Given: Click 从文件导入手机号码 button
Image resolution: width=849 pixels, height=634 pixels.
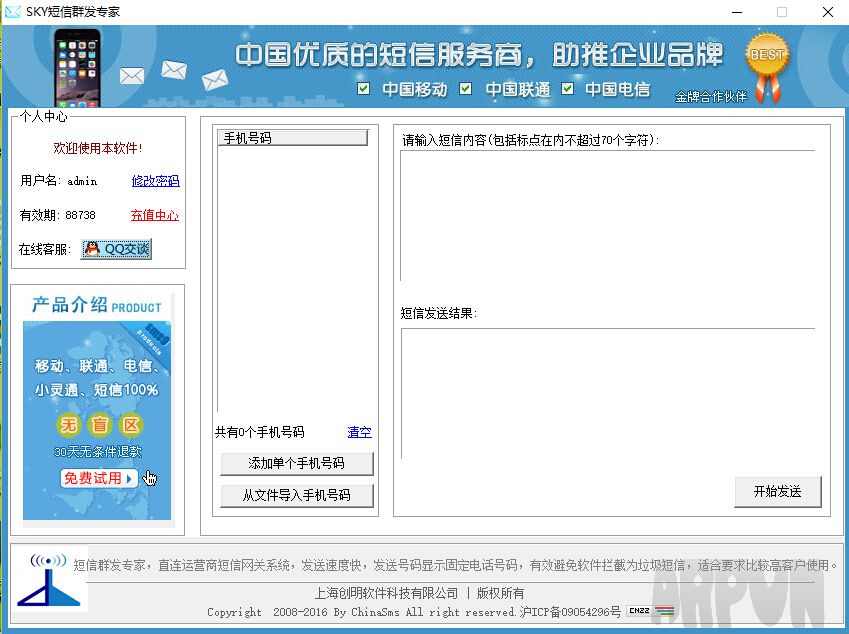Looking at the screenshot, I should click(x=297, y=495).
